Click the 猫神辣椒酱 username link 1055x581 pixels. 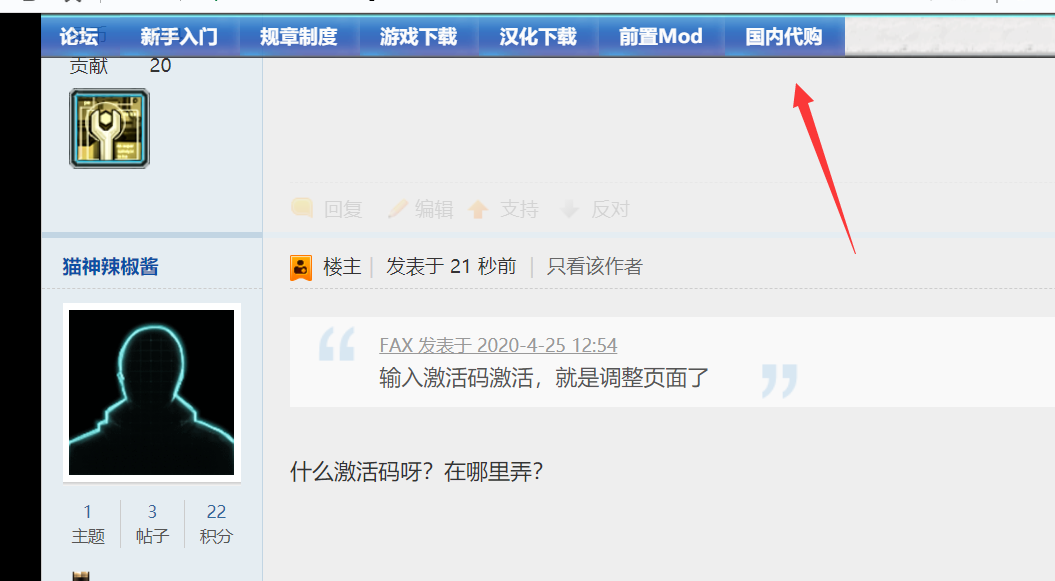coord(110,267)
